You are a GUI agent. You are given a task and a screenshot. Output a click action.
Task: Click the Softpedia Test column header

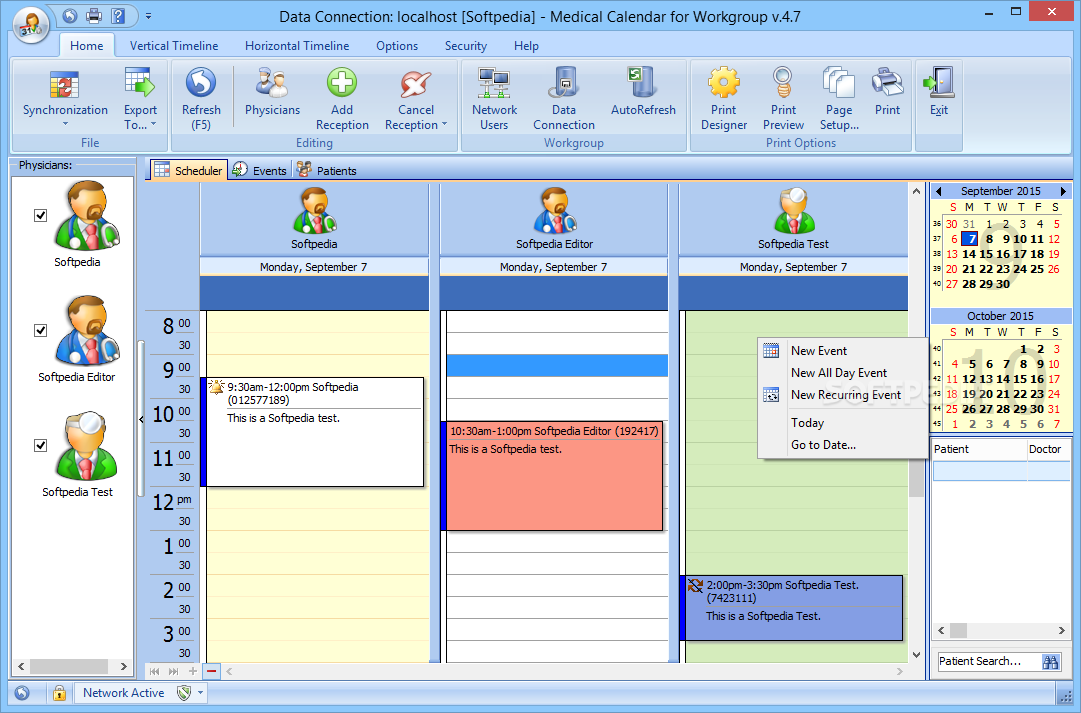(793, 220)
